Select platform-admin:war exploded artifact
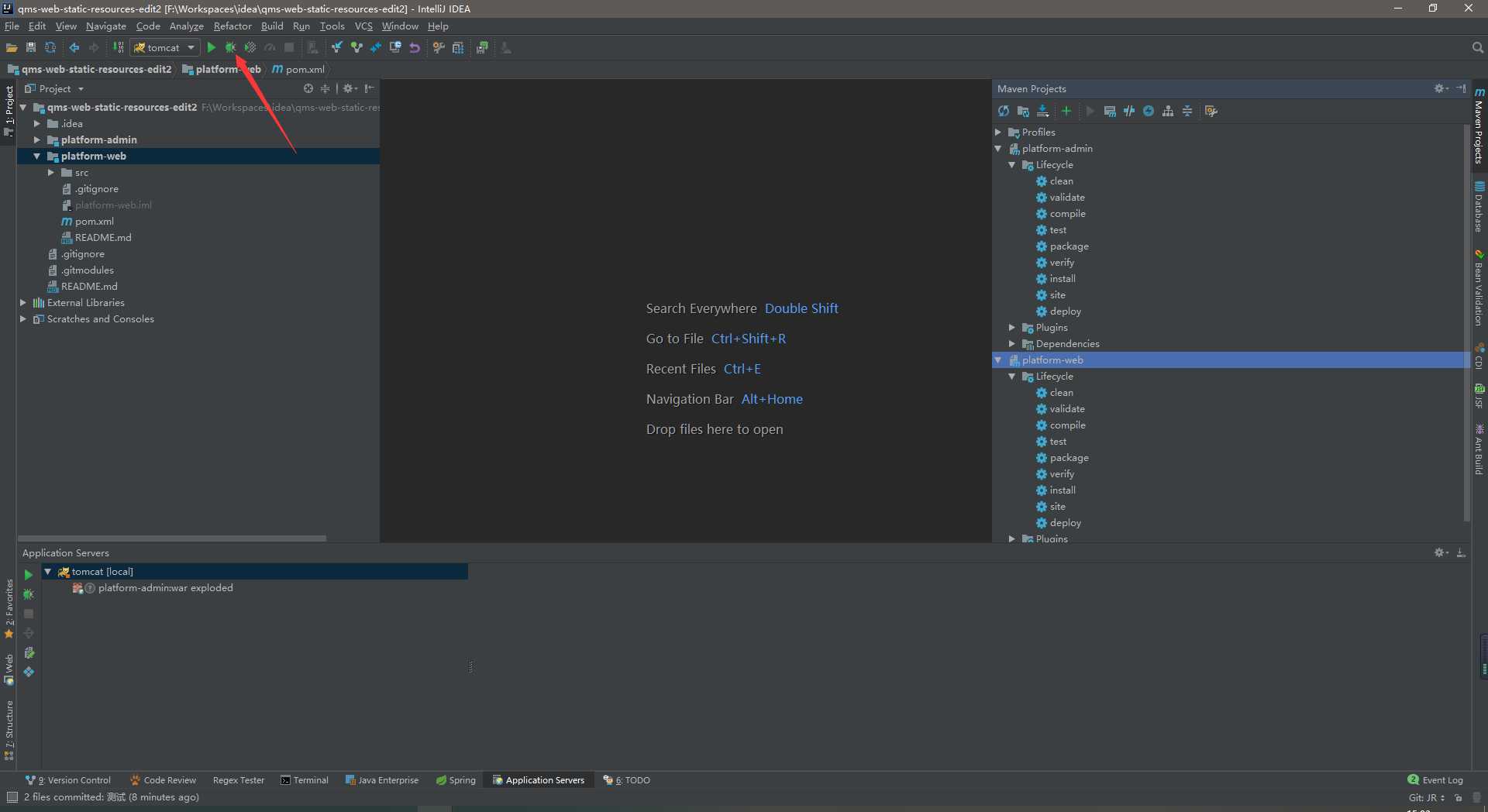This screenshot has height=812, width=1488. tap(153, 587)
